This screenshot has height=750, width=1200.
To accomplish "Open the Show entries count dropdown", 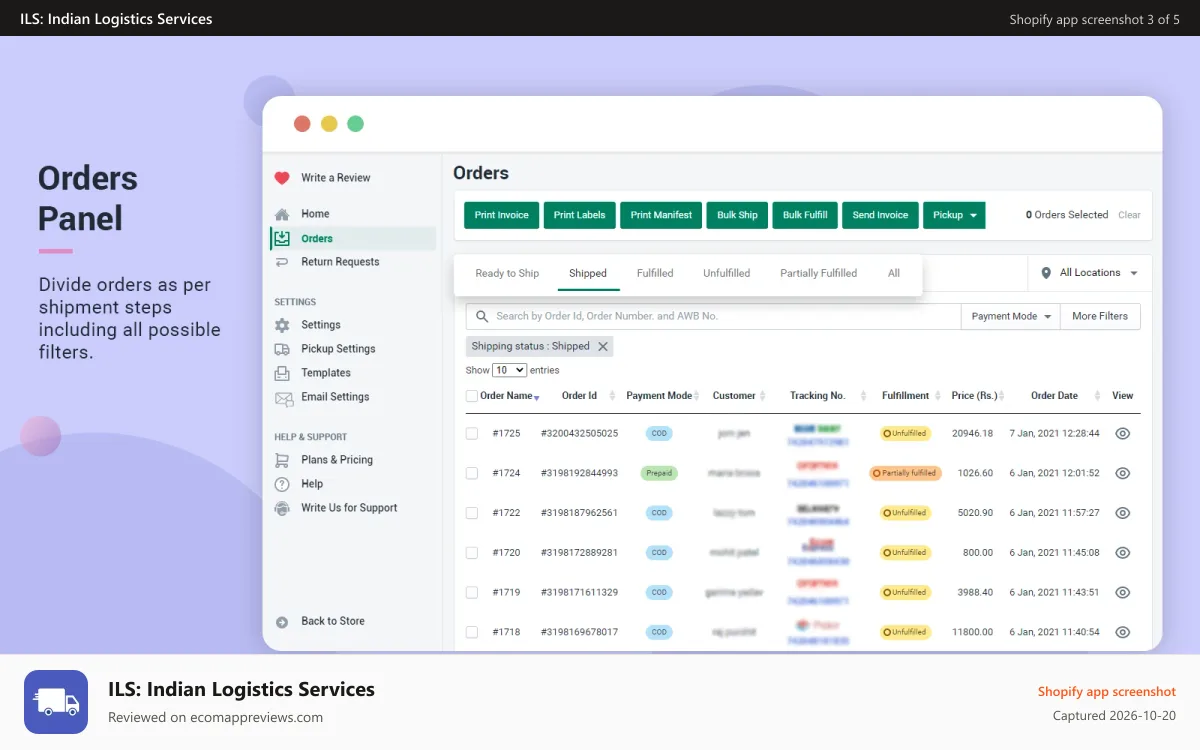I will 510,370.
